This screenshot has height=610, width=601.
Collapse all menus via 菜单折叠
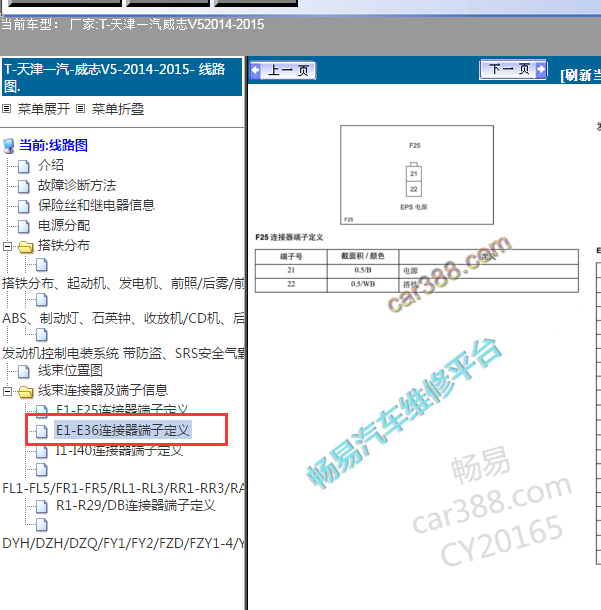pos(118,109)
